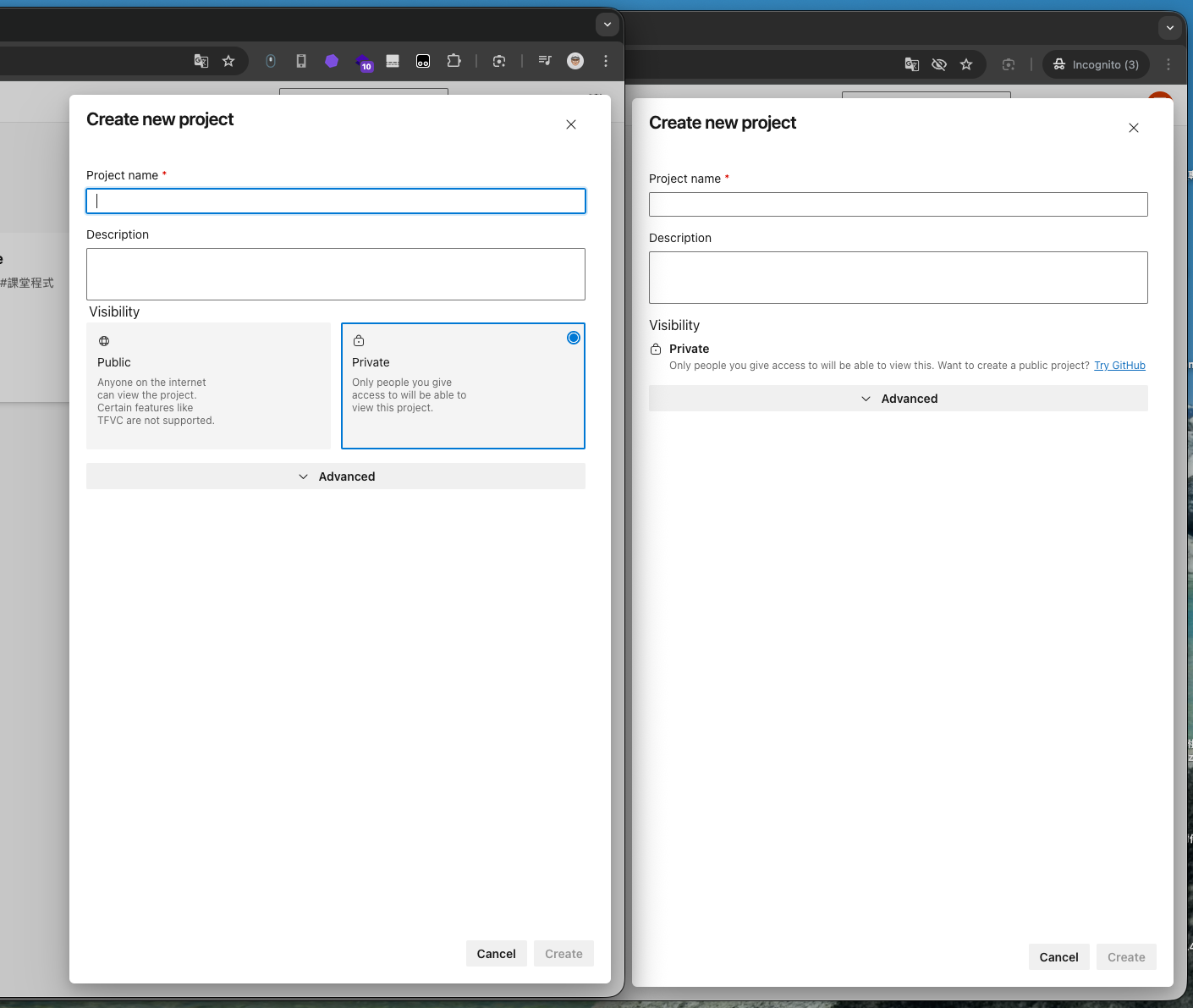Cancel the left Create new project dialog

496,953
